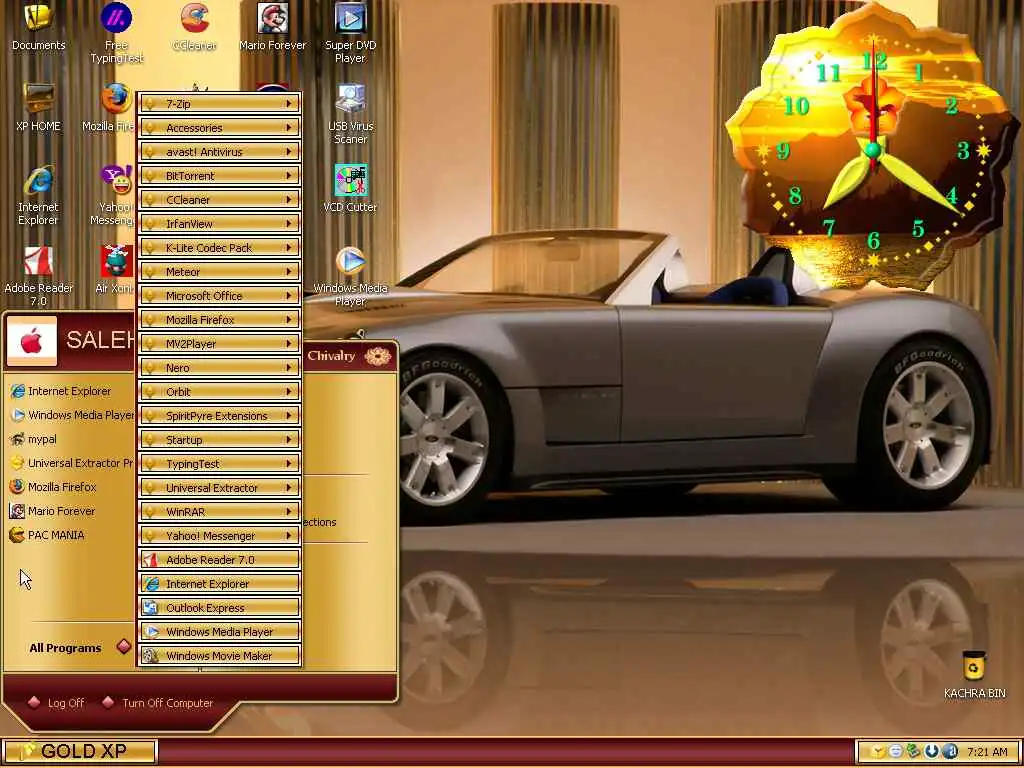Open the TypingTest program folder

point(219,464)
